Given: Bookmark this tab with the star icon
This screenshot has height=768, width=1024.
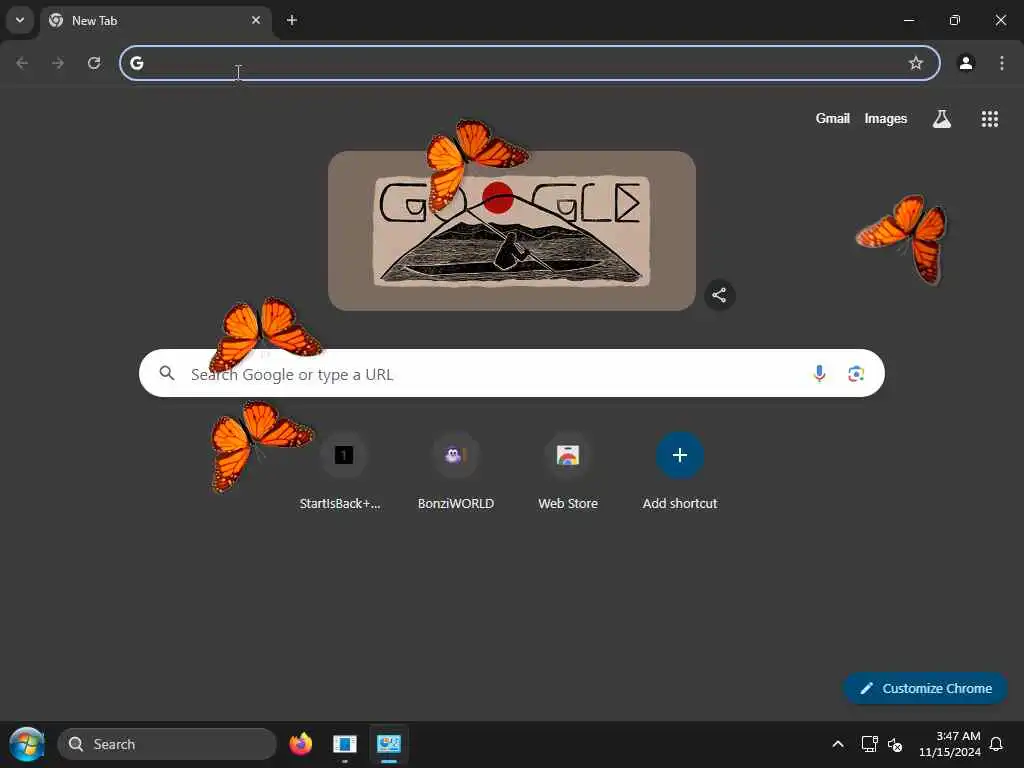Looking at the screenshot, I should [x=916, y=63].
